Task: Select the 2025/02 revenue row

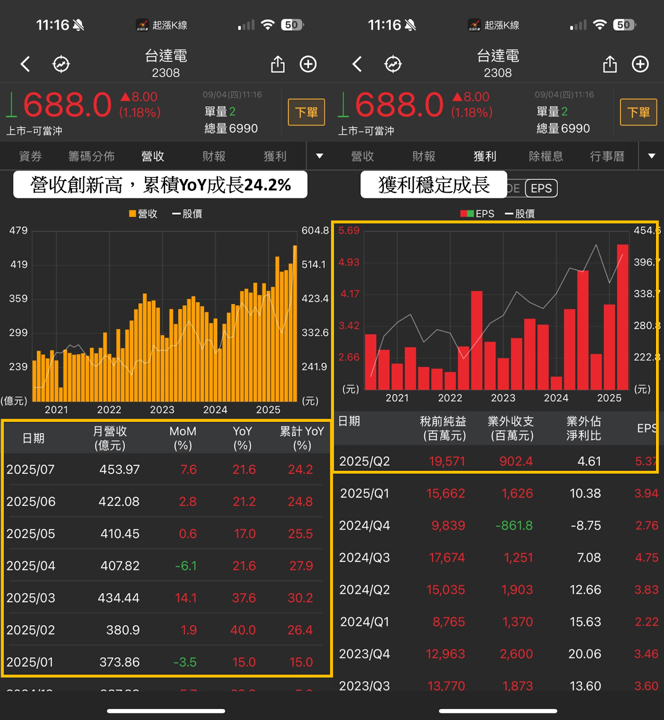Action: point(166,630)
